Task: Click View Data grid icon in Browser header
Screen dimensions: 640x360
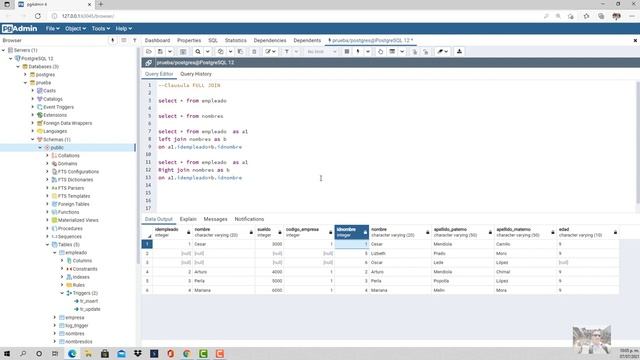Action: (x=124, y=40)
